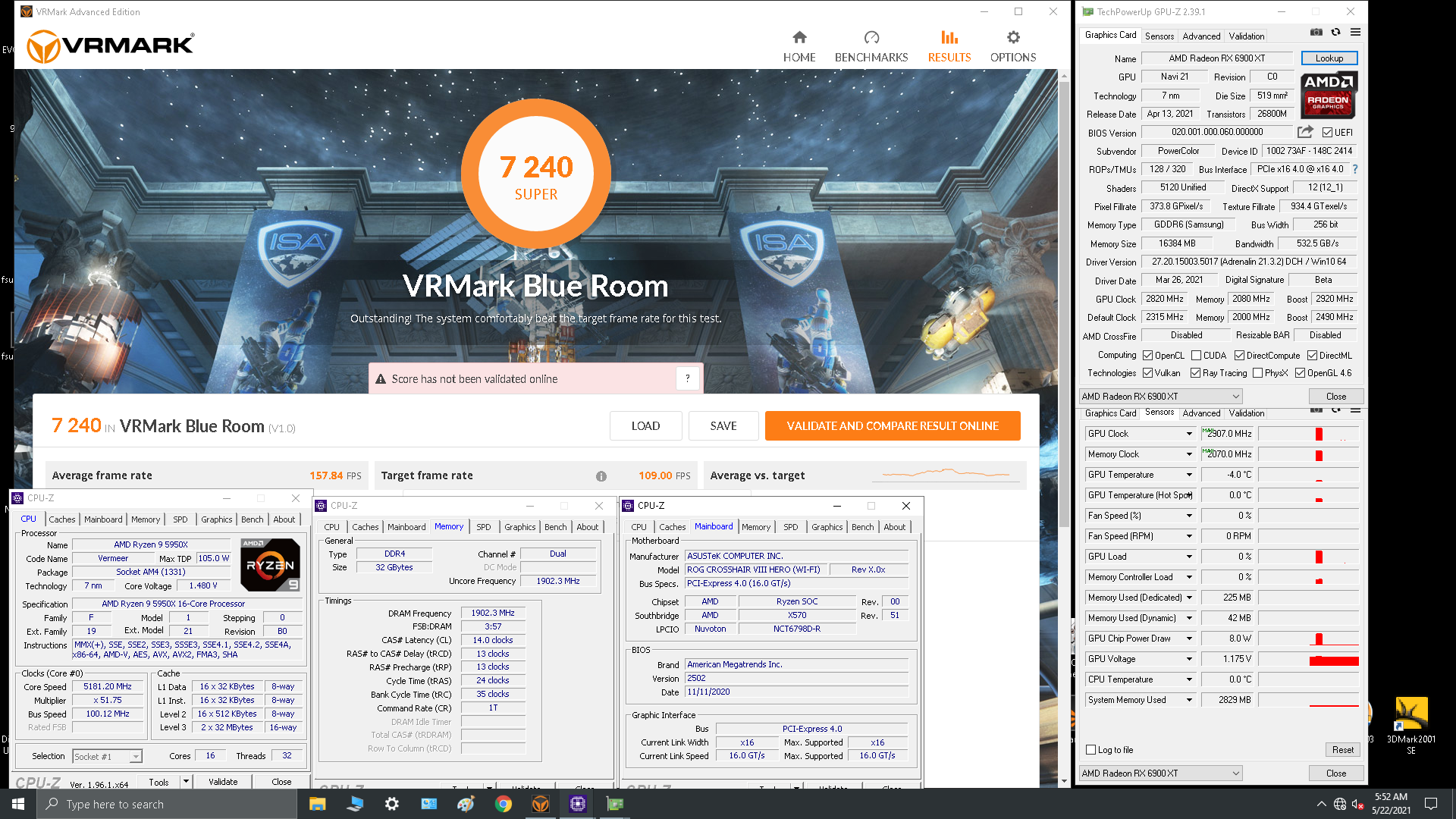Open the GPU Load sensor dropdown

(x=1189, y=557)
